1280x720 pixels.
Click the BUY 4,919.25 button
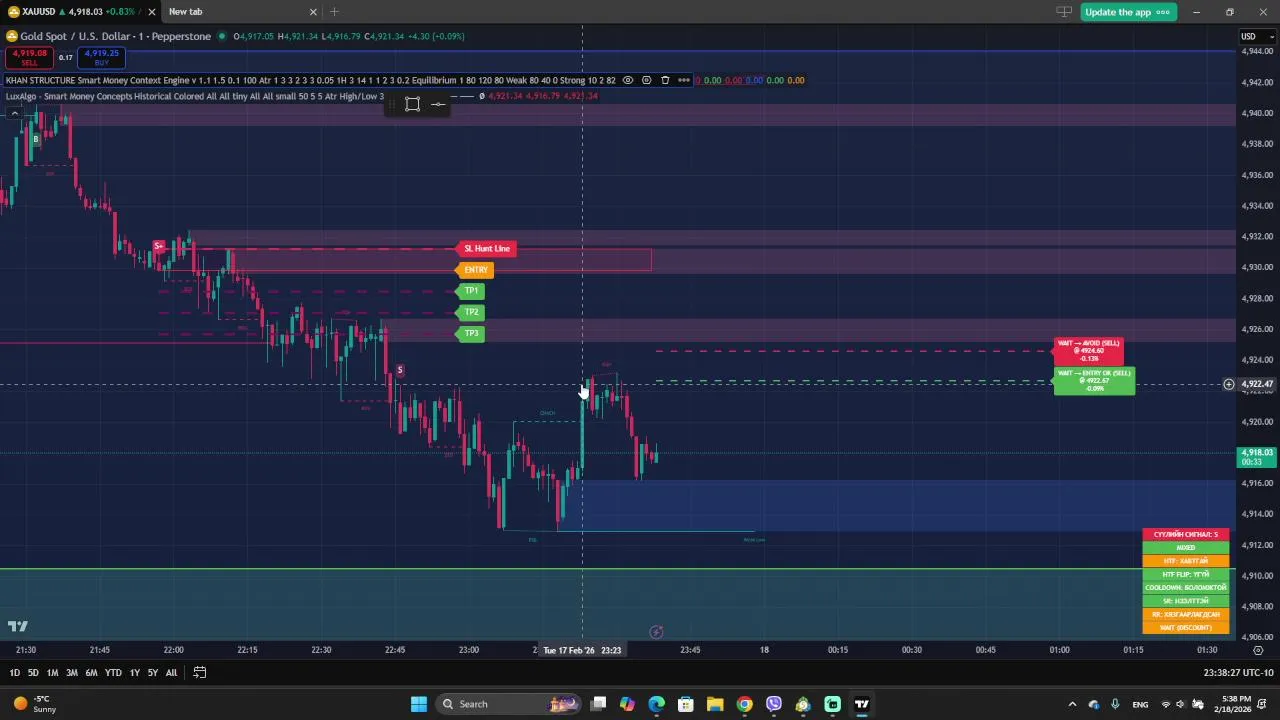[101, 58]
